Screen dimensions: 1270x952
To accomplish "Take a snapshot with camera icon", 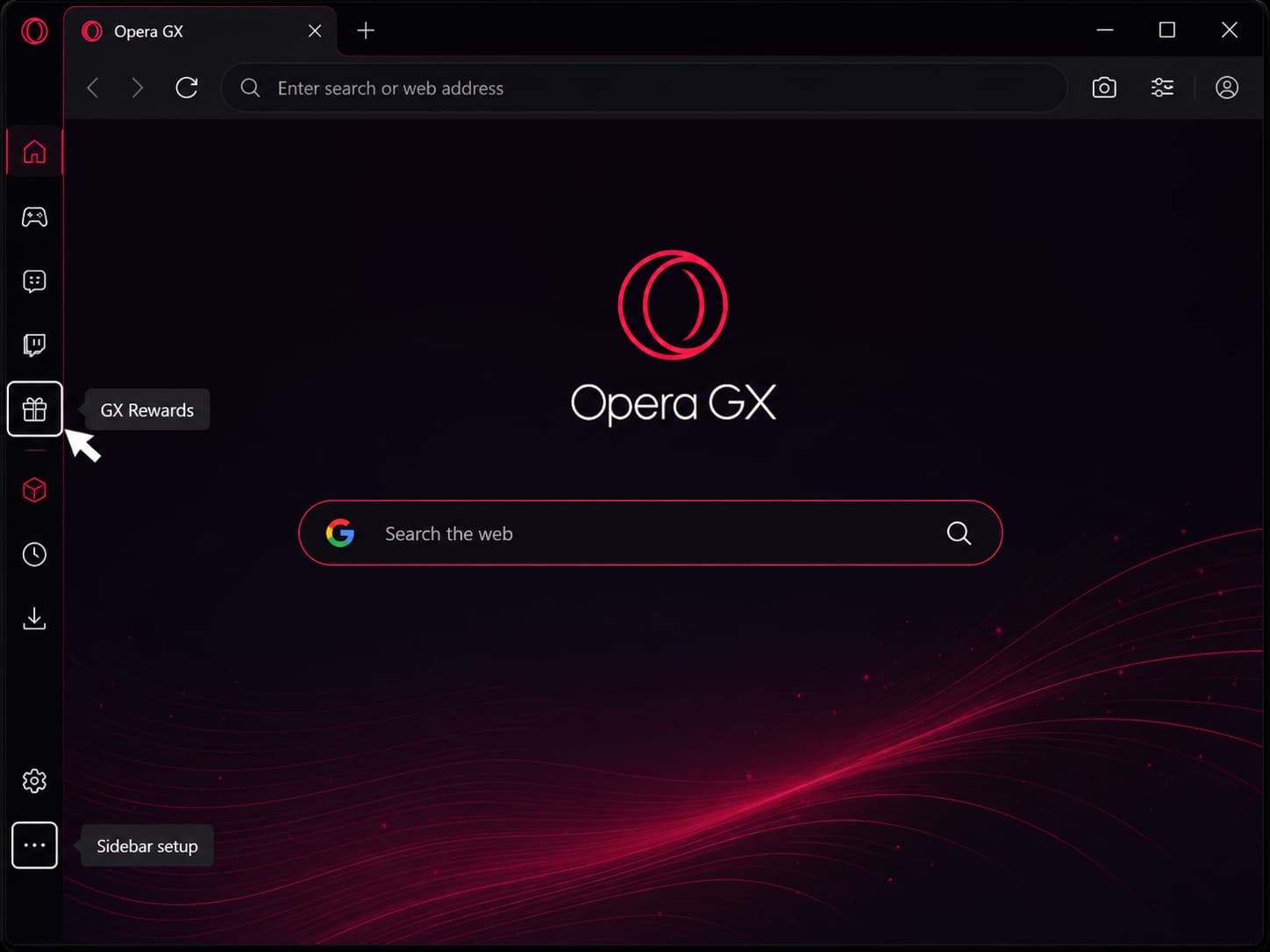I will (x=1104, y=88).
